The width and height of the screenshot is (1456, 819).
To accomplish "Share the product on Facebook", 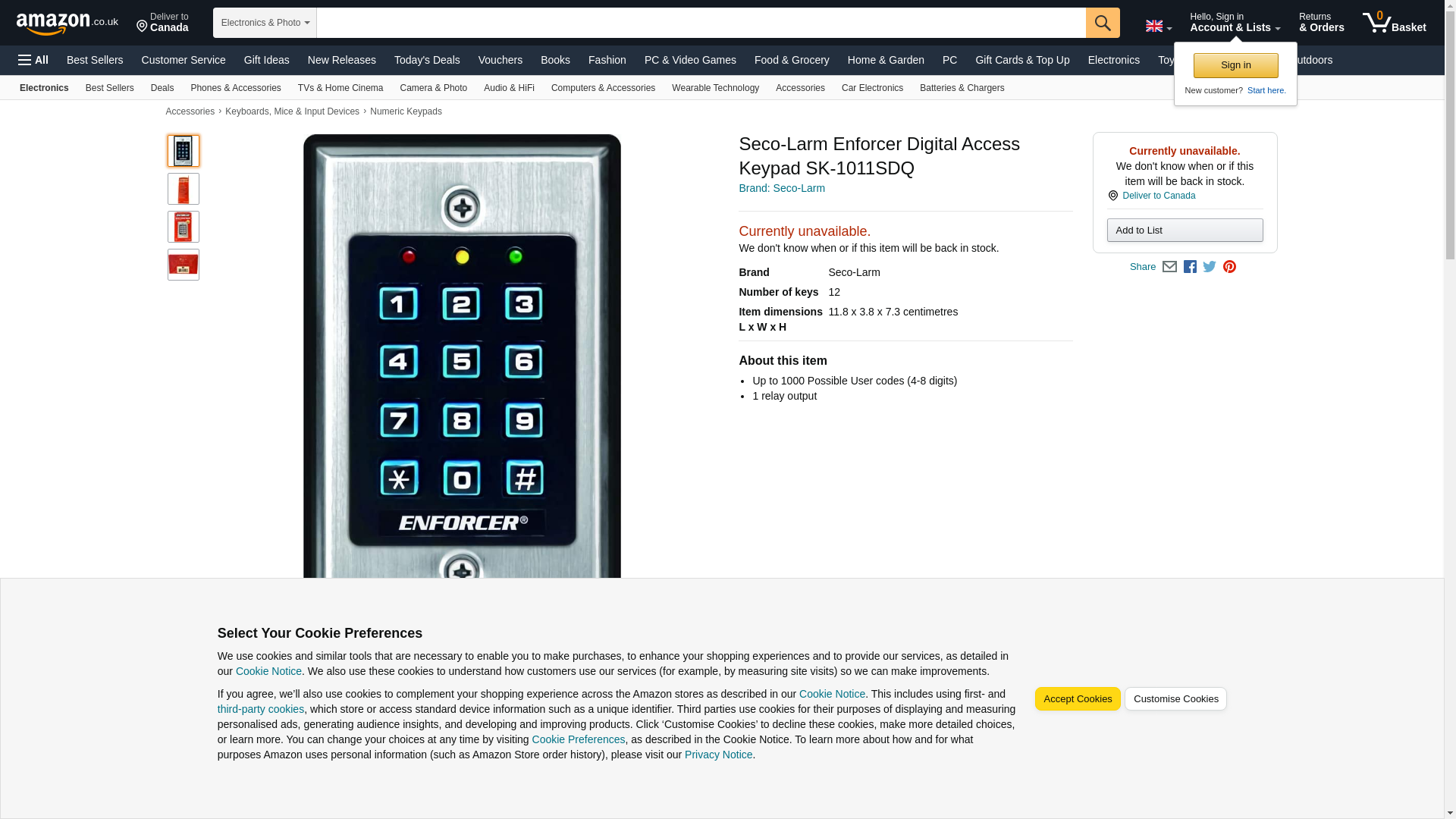I will pyautogui.click(x=1190, y=267).
